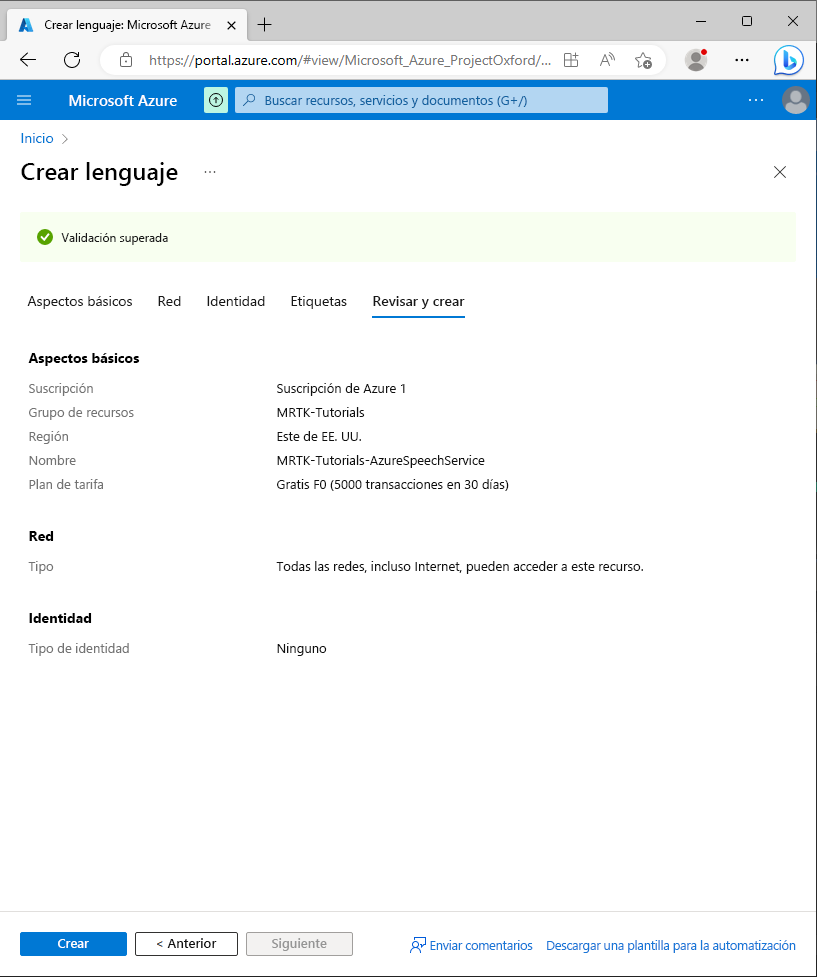The width and height of the screenshot is (817, 977).
Task: Click name MRTK-Tutorials-AzureSpeechService
Action: point(380,460)
